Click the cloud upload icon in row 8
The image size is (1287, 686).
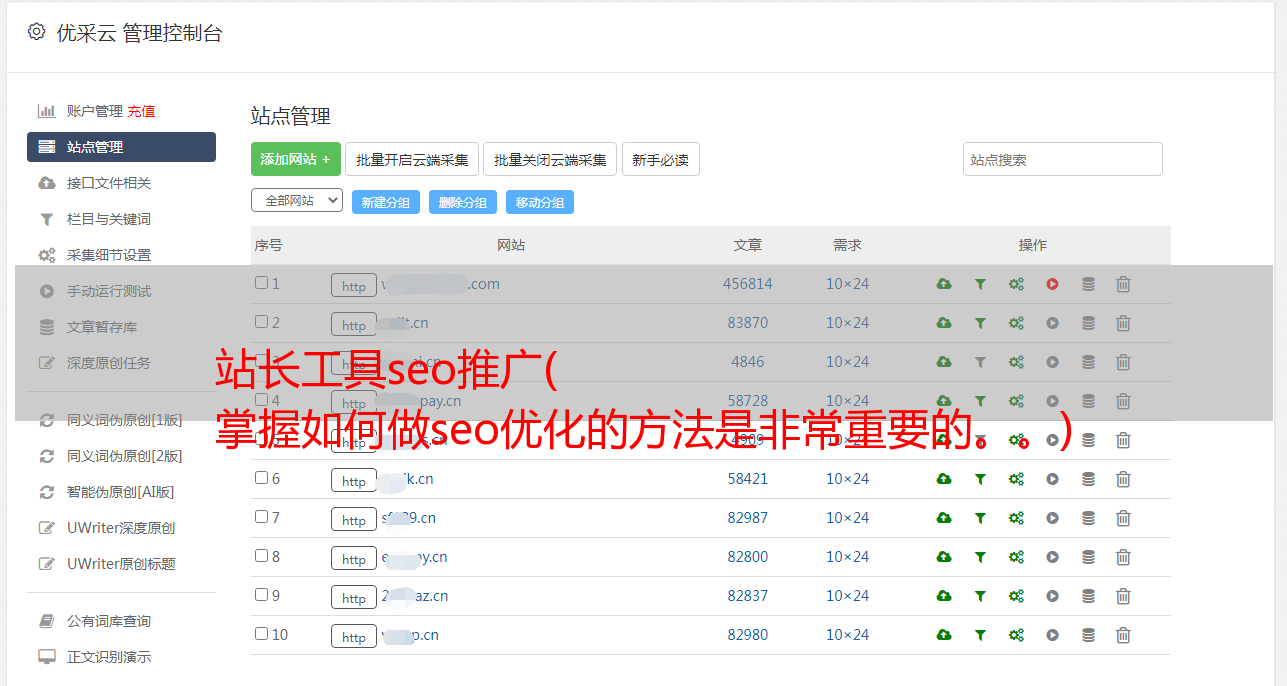(x=944, y=557)
